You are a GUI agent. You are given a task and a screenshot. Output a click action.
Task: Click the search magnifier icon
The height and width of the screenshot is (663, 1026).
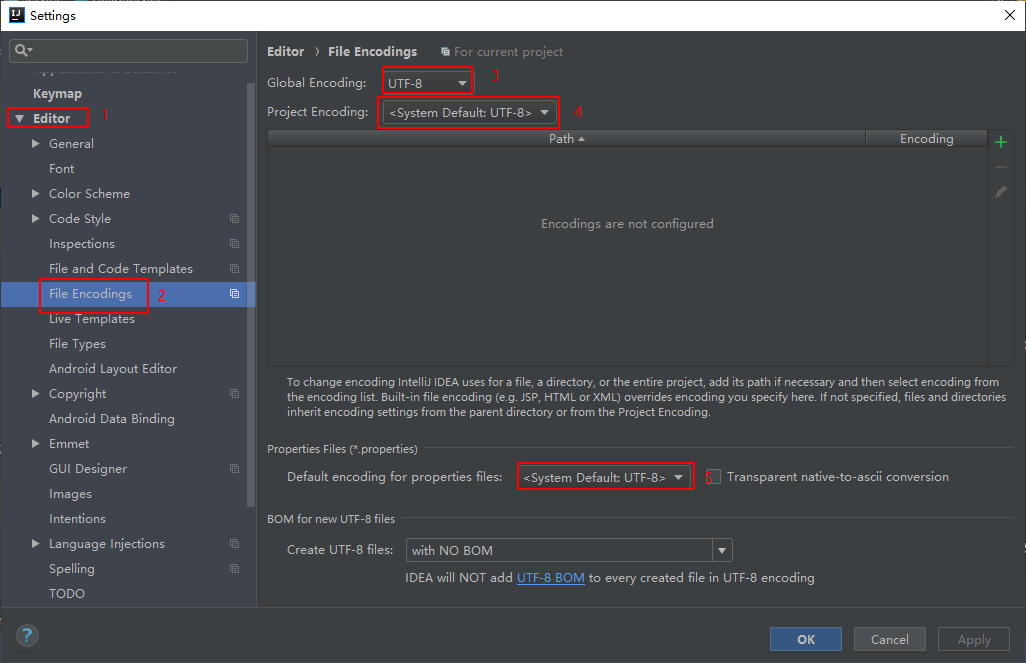tap(23, 50)
